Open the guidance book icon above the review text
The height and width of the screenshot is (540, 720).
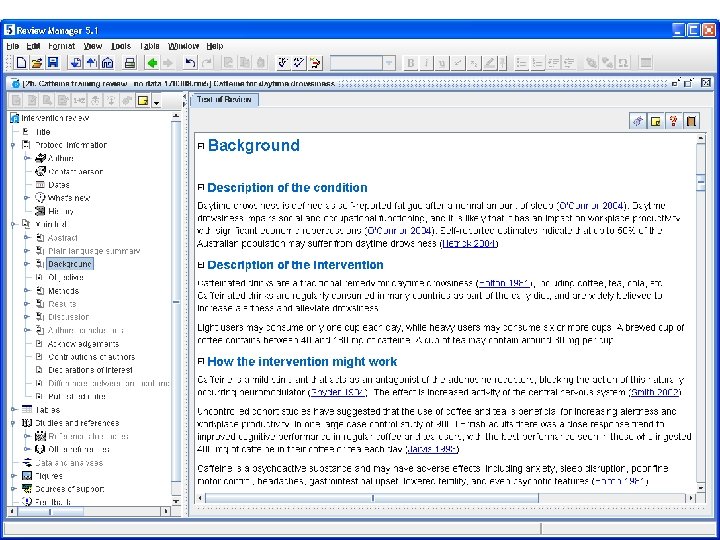[692, 121]
